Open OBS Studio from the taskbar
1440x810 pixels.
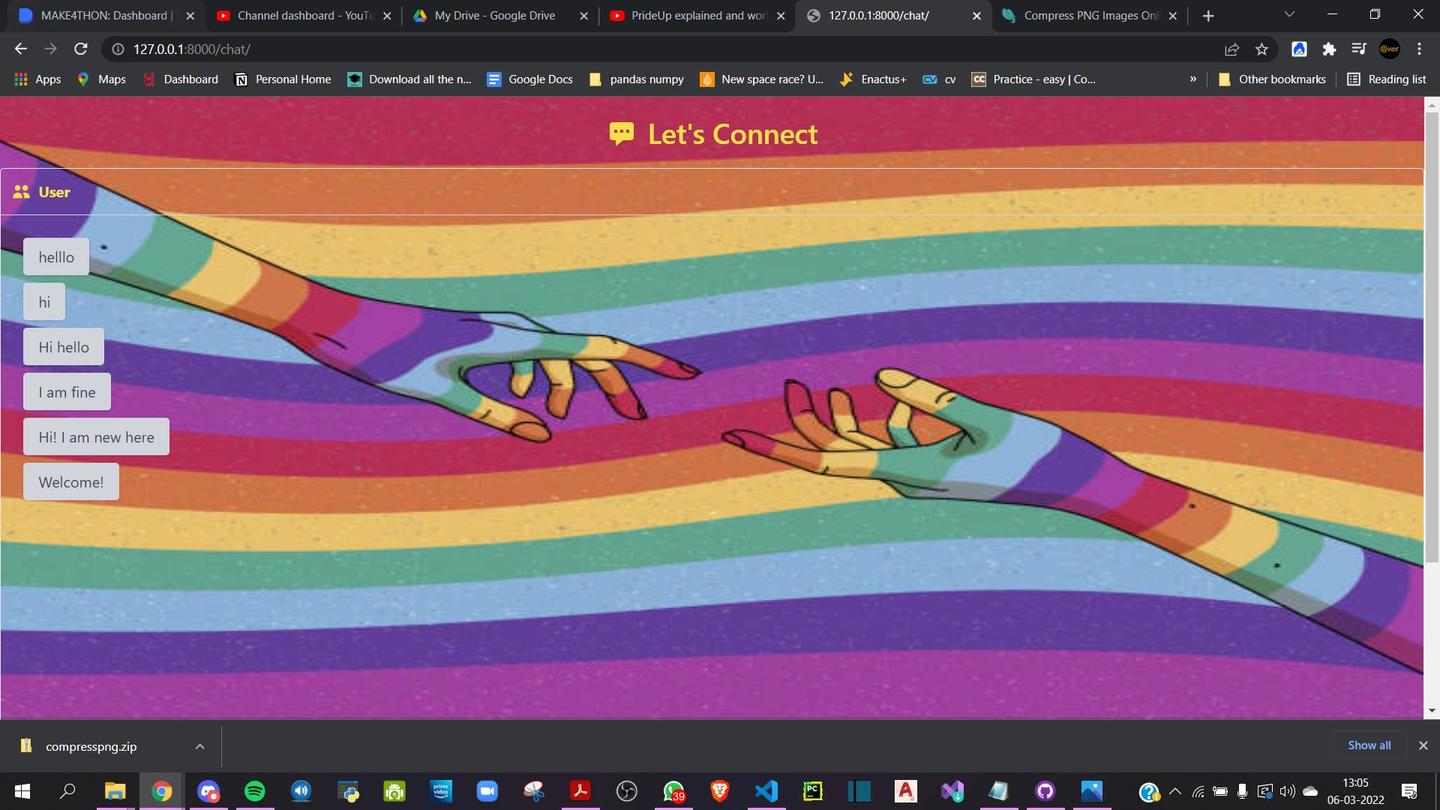(627, 791)
